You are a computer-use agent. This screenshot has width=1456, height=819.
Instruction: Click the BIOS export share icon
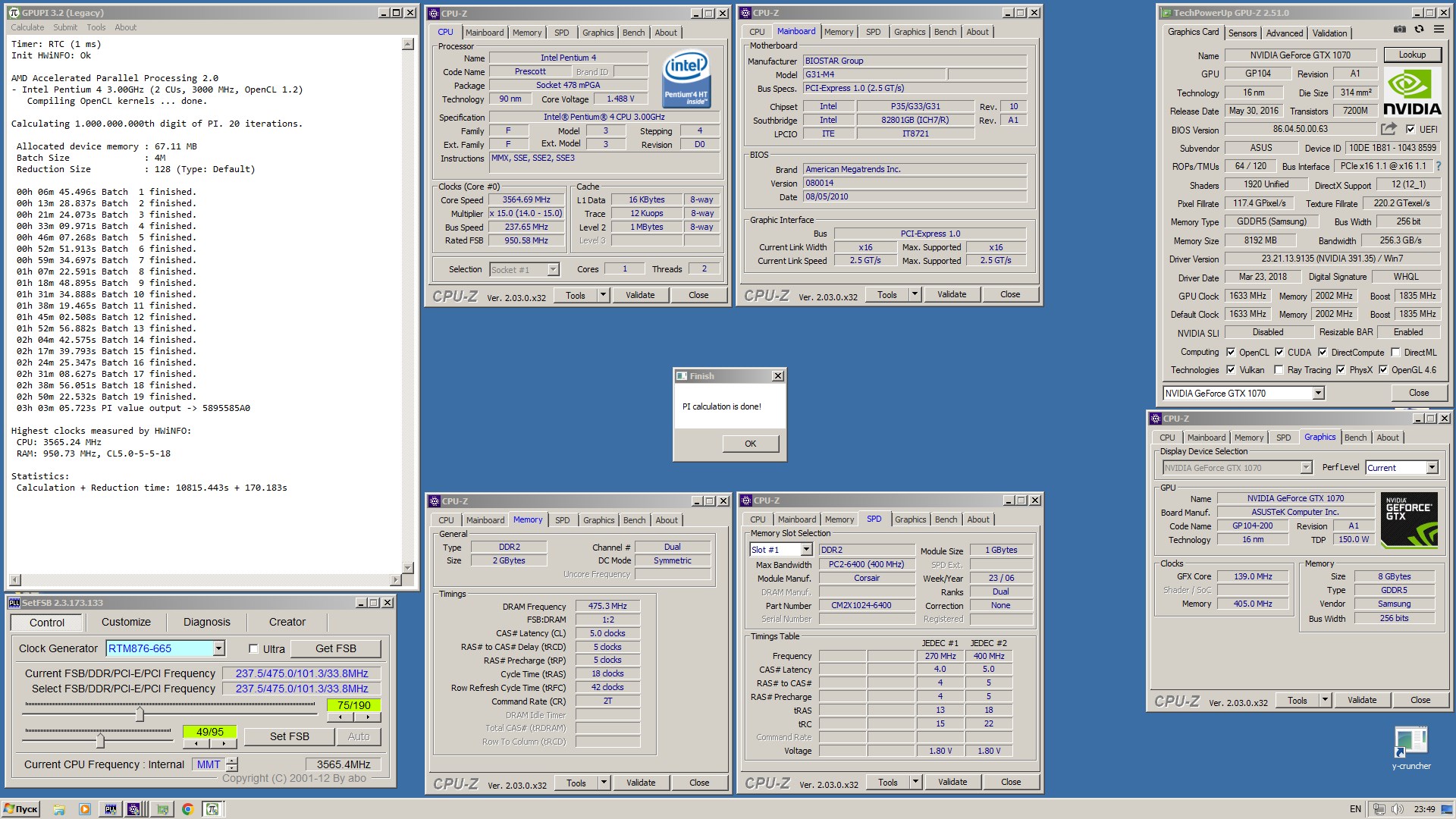[x=1389, y=129]
